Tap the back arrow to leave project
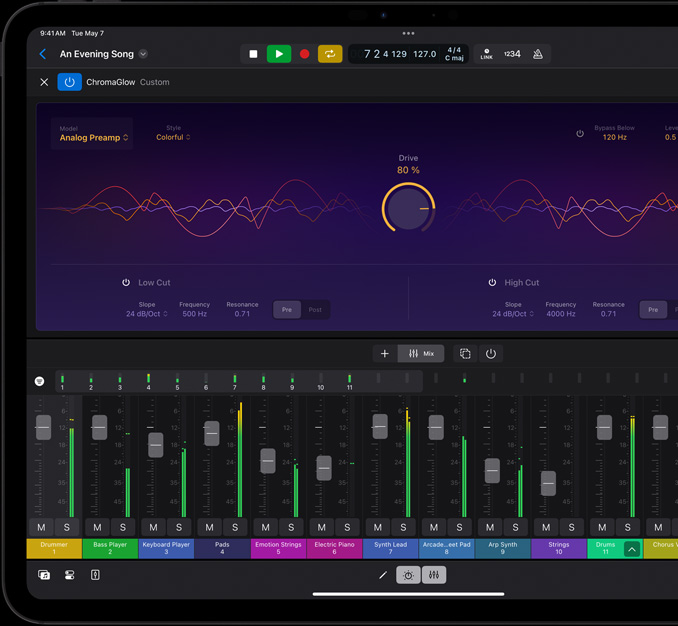The height and width of the screenshot is (626, 678). 43,54
